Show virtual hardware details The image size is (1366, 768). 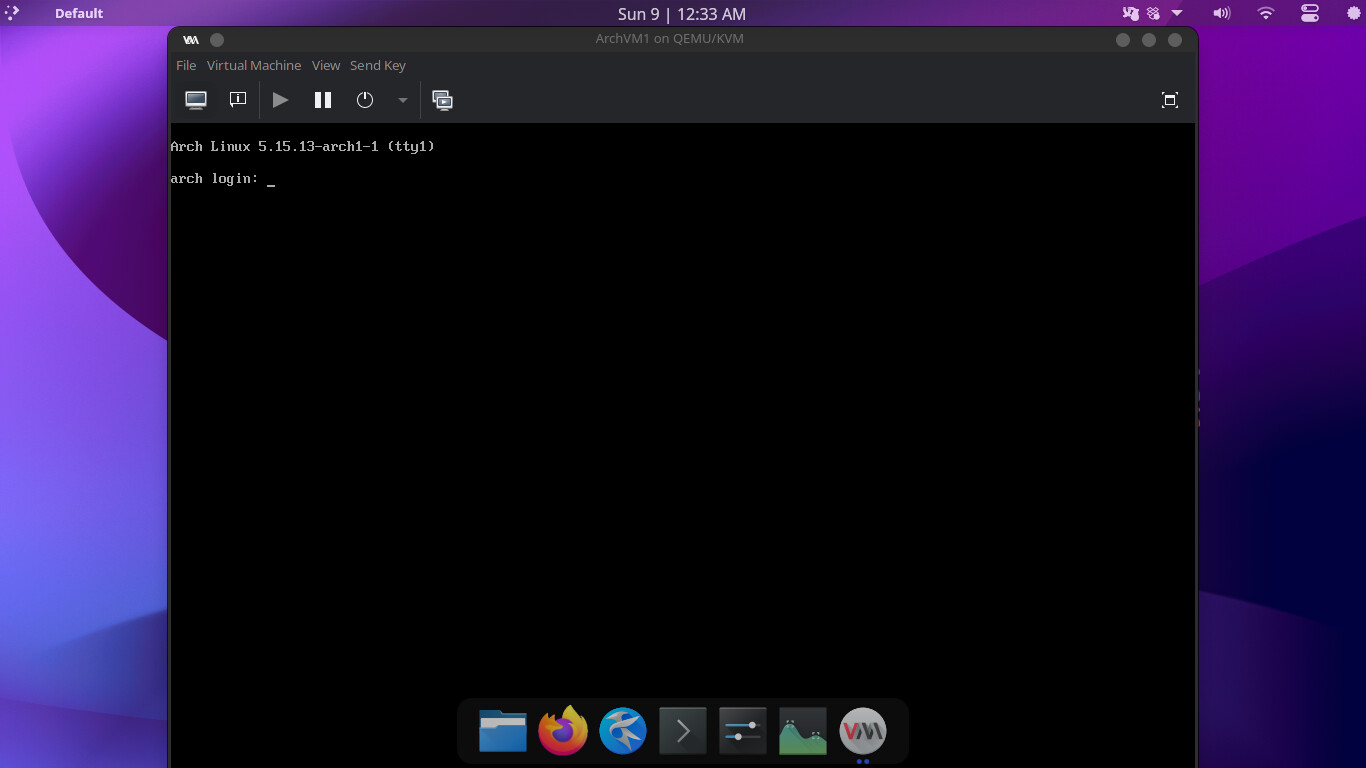pyautogui.click(x=238, y=100)
